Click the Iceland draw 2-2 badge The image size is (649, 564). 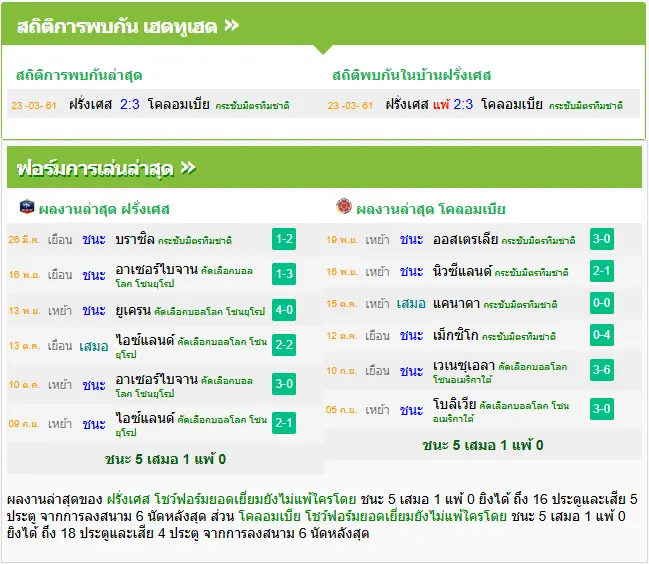pyautogui.click(x=284, y=345)
